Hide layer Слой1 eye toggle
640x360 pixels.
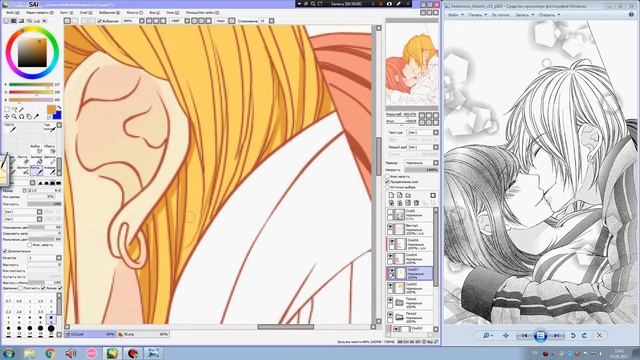[x=390, y=212]
